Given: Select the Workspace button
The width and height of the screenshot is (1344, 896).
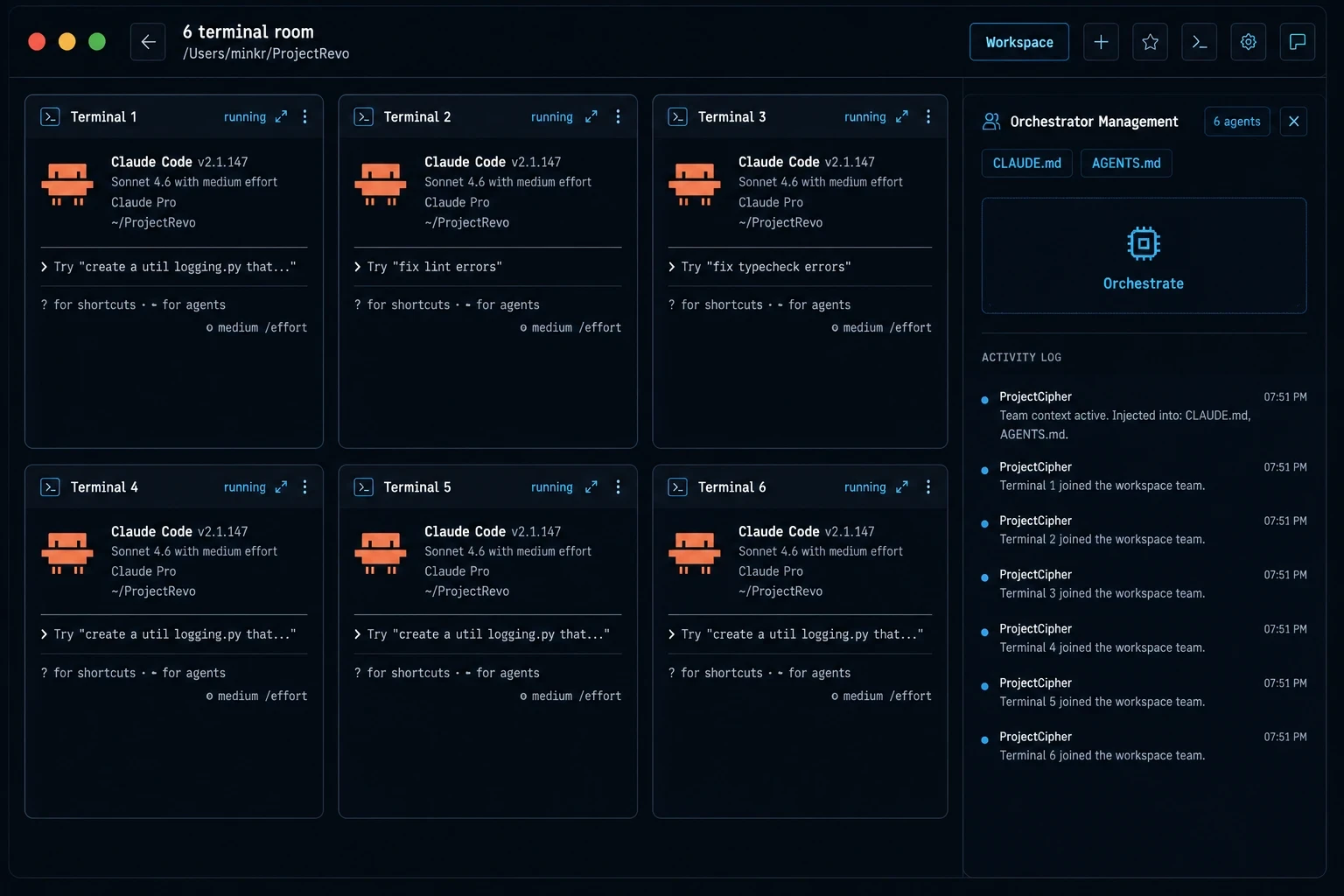Looking at the screenshot, I should (x=1019, y=42).
